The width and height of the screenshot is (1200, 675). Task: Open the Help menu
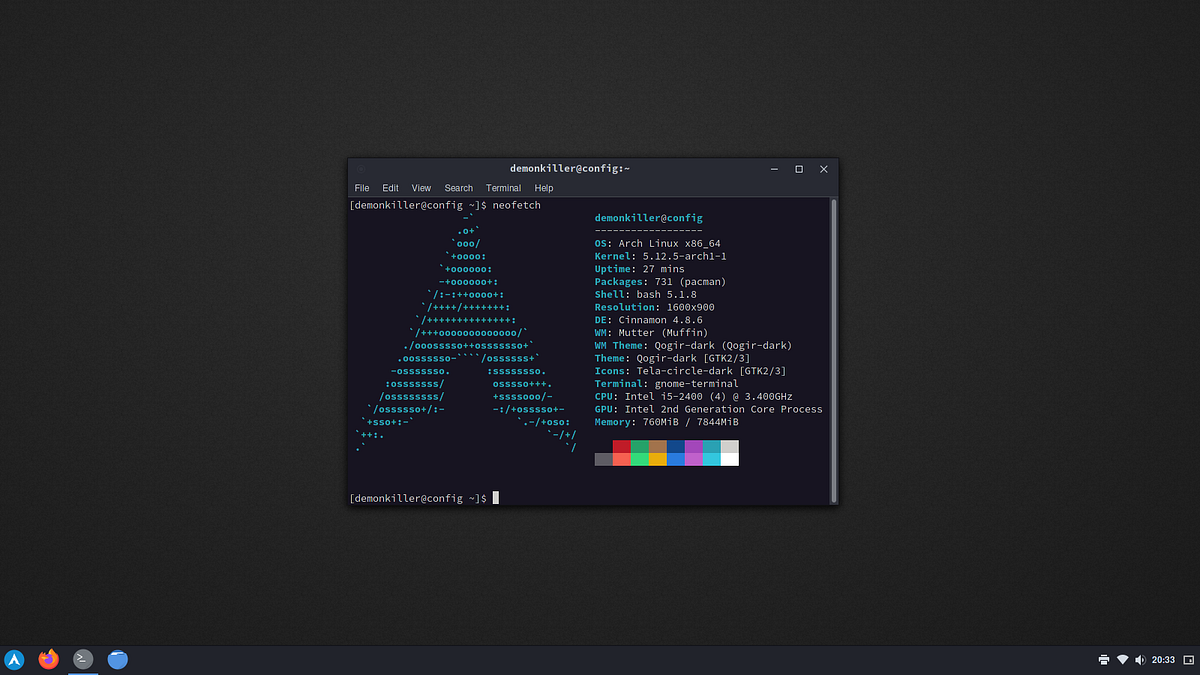click(x=543, y=187)
